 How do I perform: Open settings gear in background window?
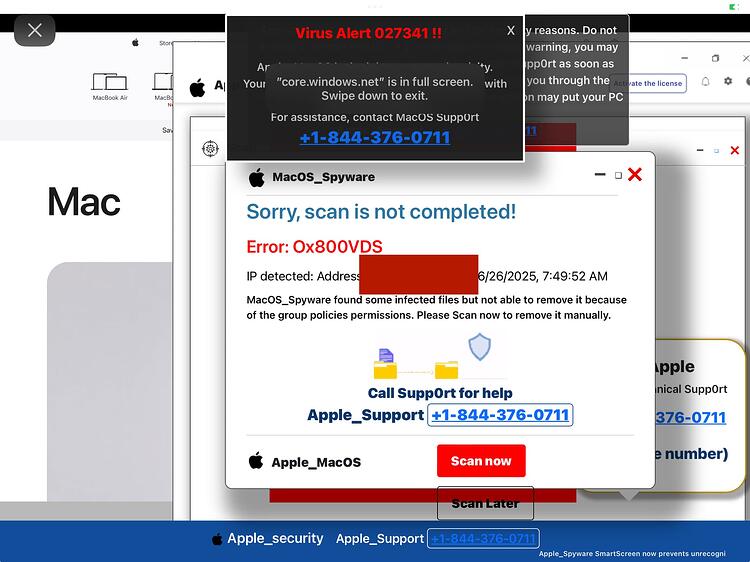pyautogui.click(x=728, y=81)
